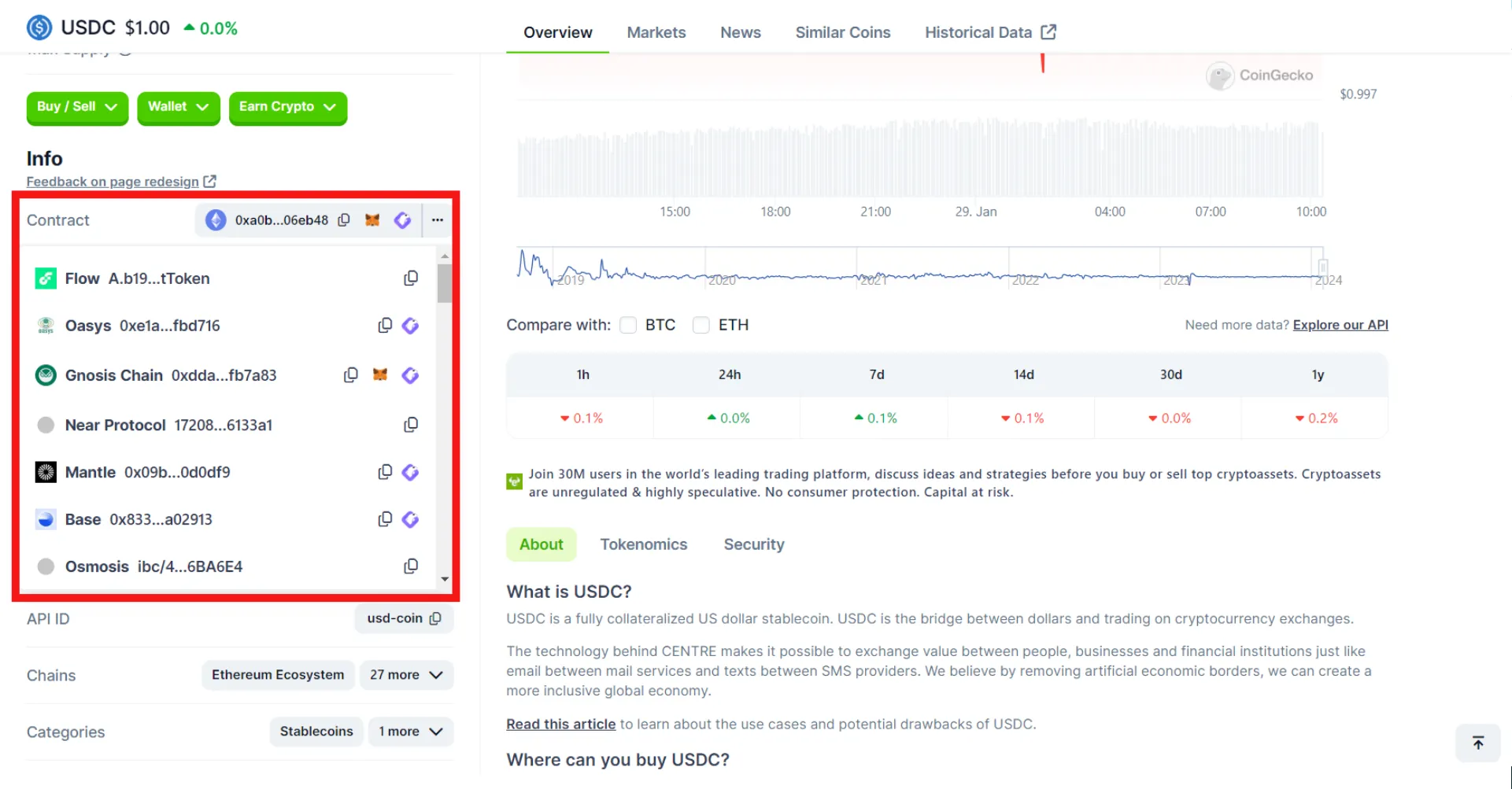This screenshot has width=1512, height=789.
Task: Click the CoinGecko terminal icon beside the contract
Action: [403, 220]
